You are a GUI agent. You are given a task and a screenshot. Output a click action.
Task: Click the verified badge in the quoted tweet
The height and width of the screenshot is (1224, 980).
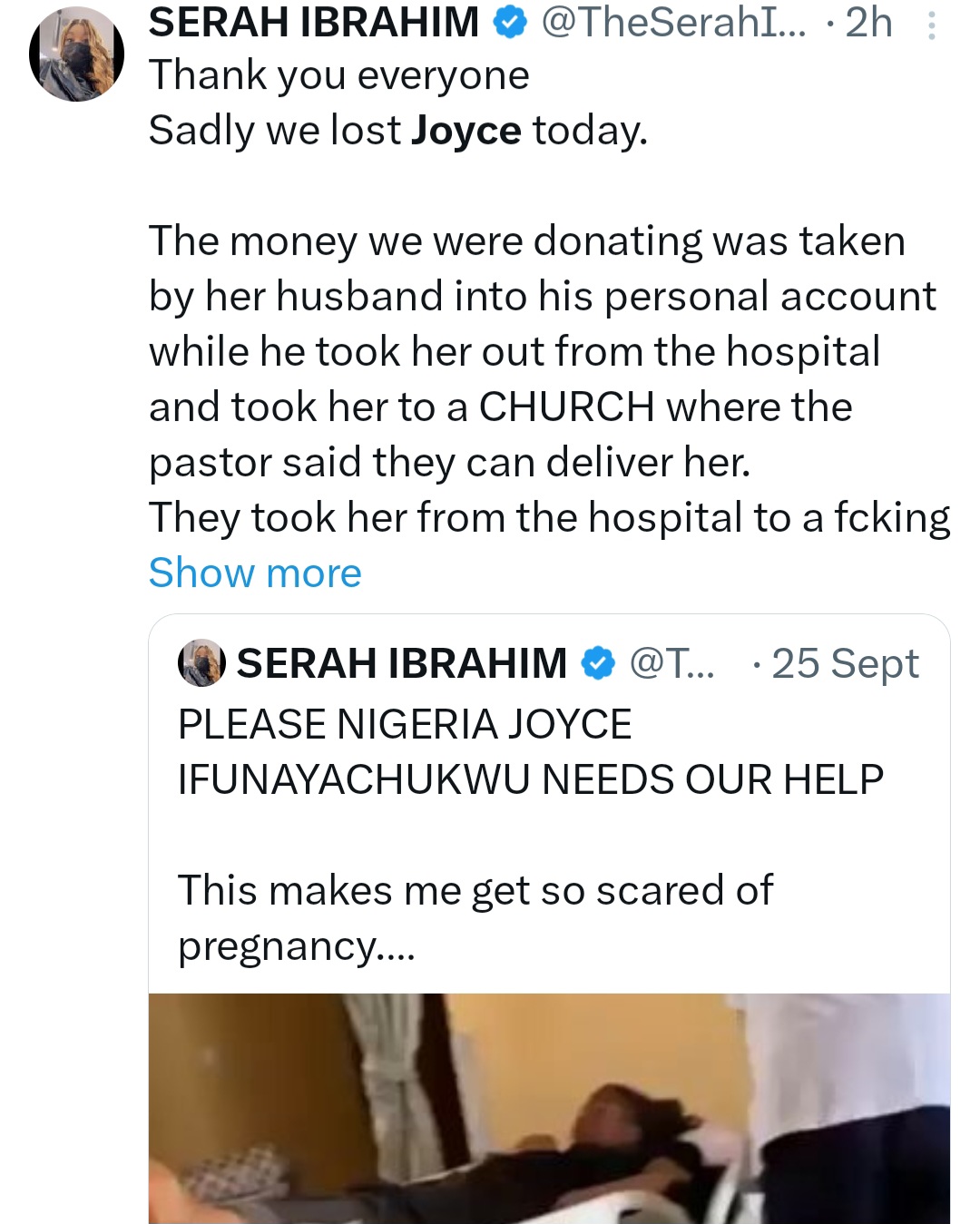(597, 663)
